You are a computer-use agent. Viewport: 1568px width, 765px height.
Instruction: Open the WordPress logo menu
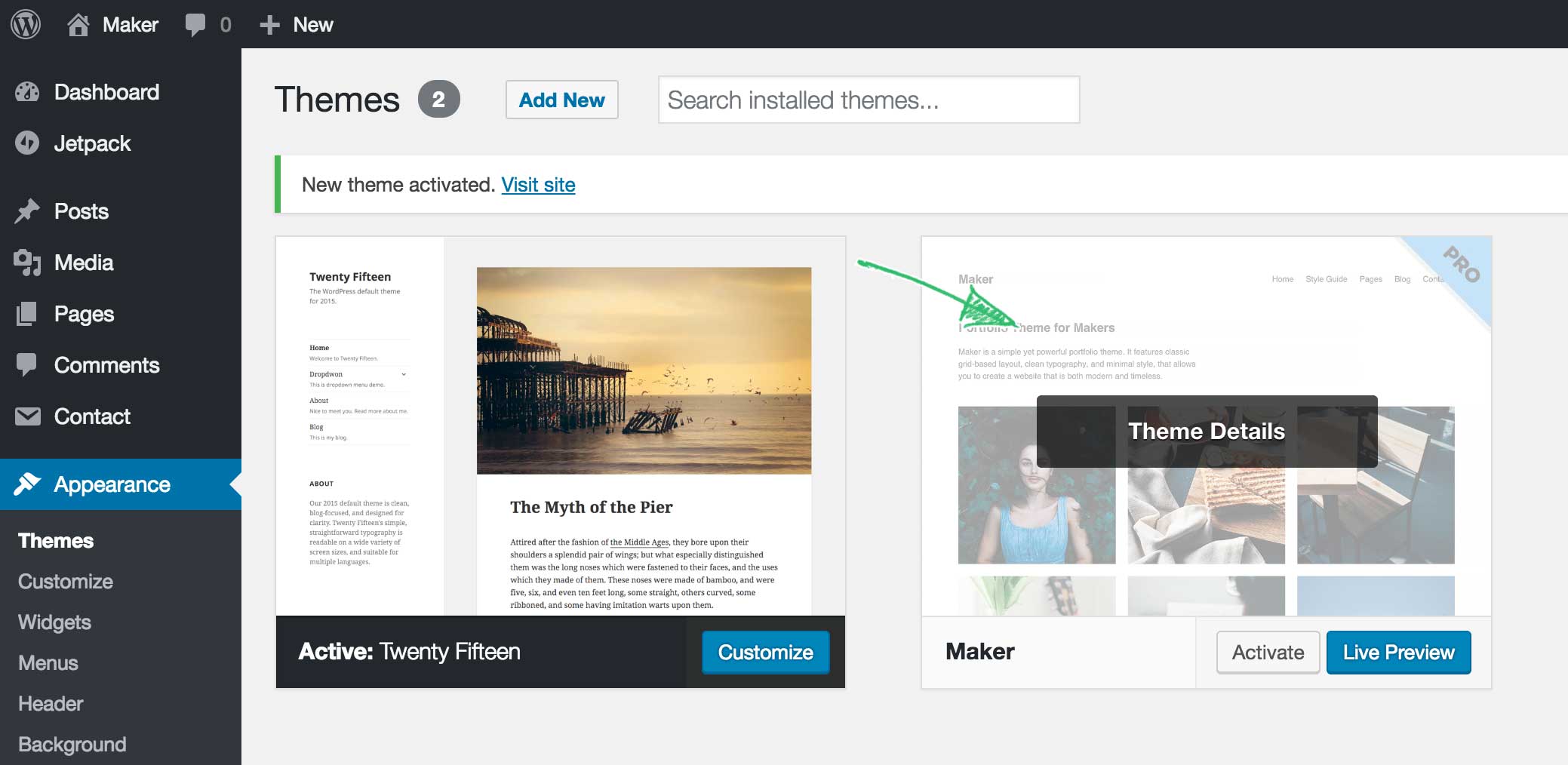click(x=26, y=24)
